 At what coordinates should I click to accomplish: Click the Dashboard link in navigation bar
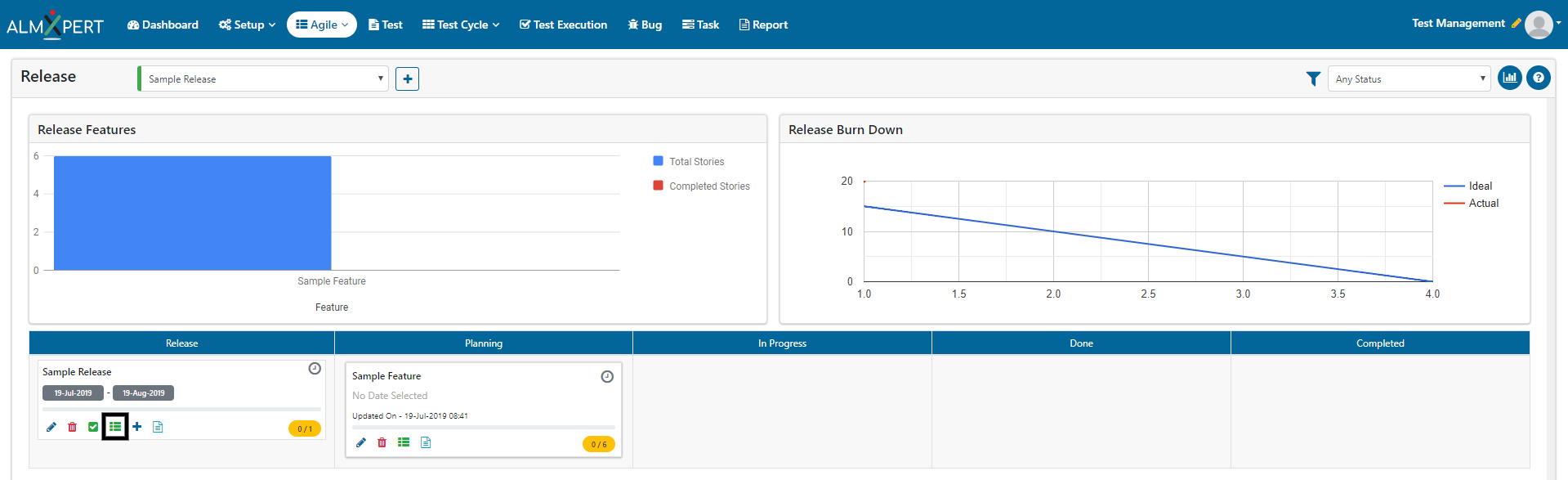(x=163, y=25)
